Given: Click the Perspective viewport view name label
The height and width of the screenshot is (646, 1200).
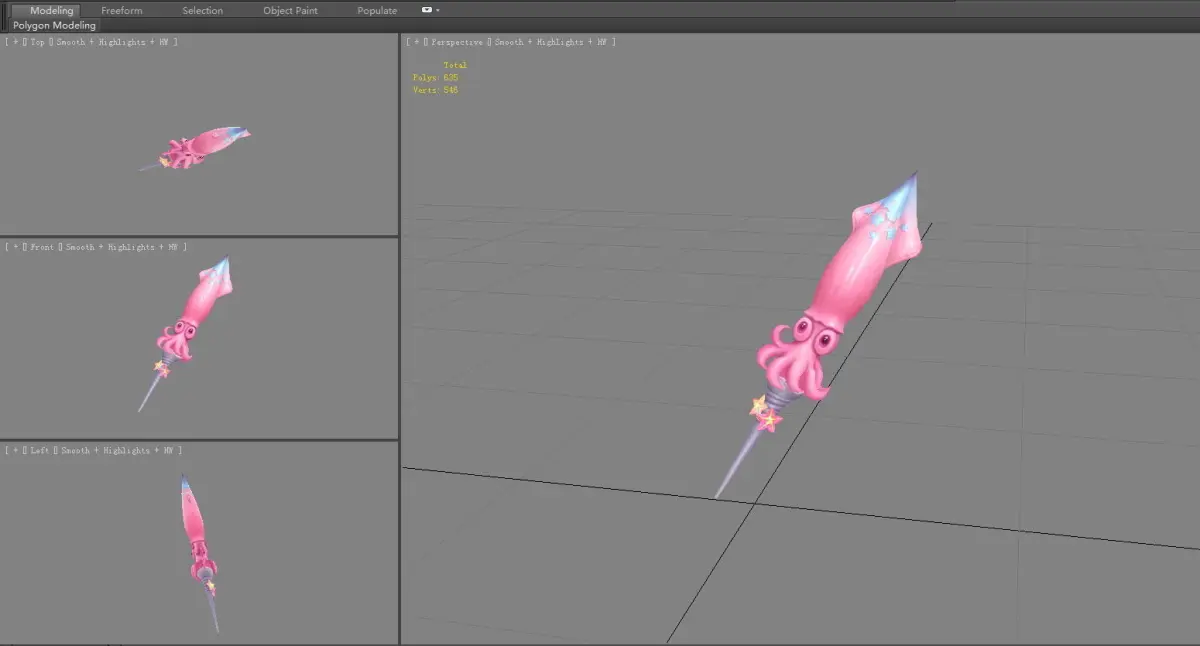Looking at the screenshot, I should [x=459, y=42].
